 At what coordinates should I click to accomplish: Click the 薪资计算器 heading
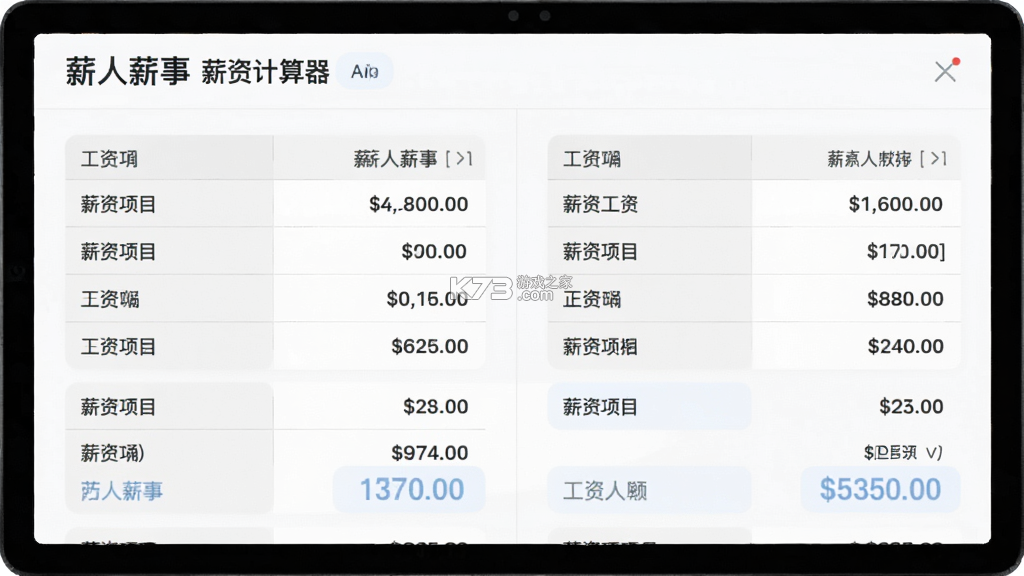pyautogui.click(x=265, y=72)
